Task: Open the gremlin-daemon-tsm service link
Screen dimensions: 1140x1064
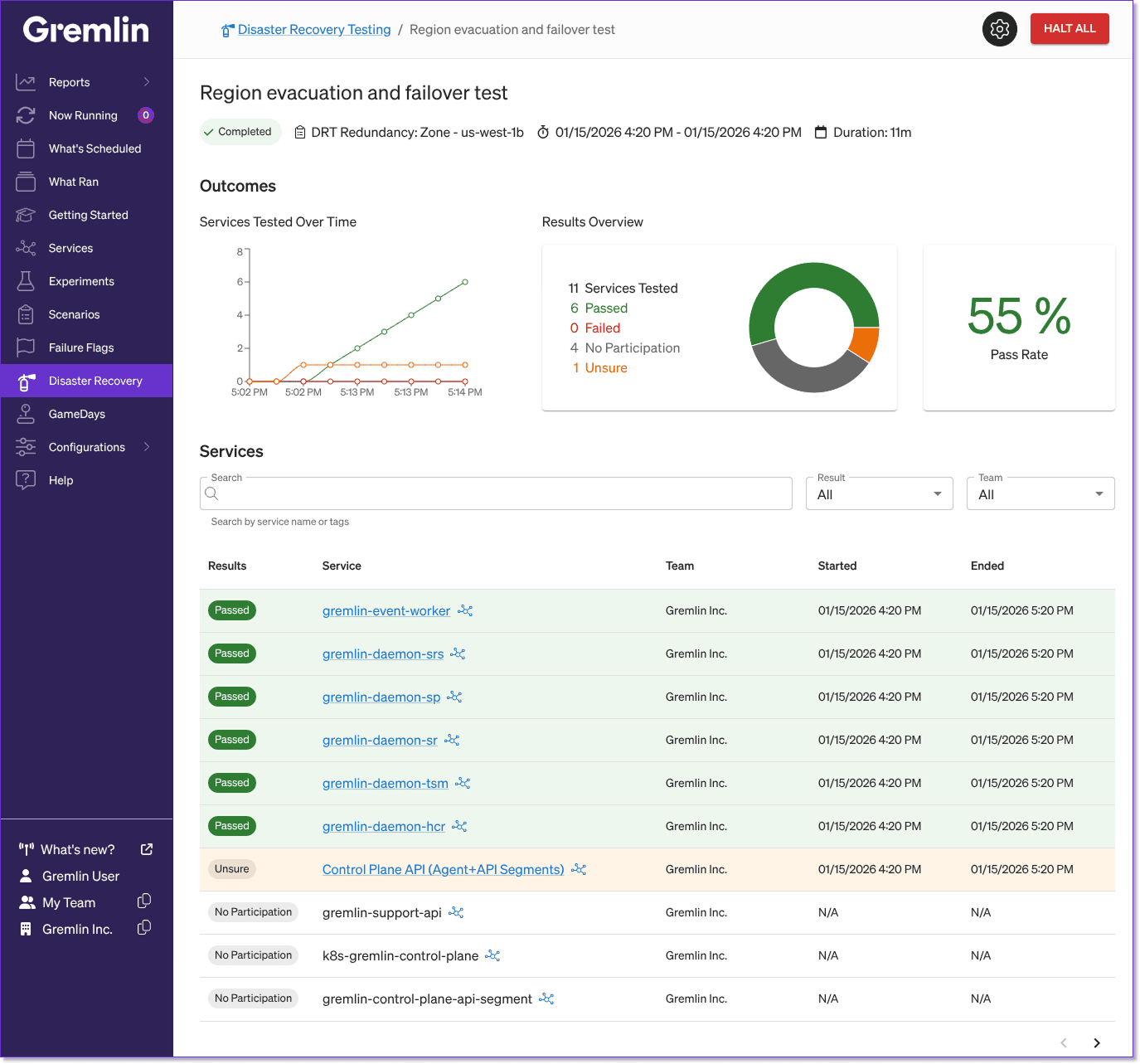Action: tap(386, 784)
